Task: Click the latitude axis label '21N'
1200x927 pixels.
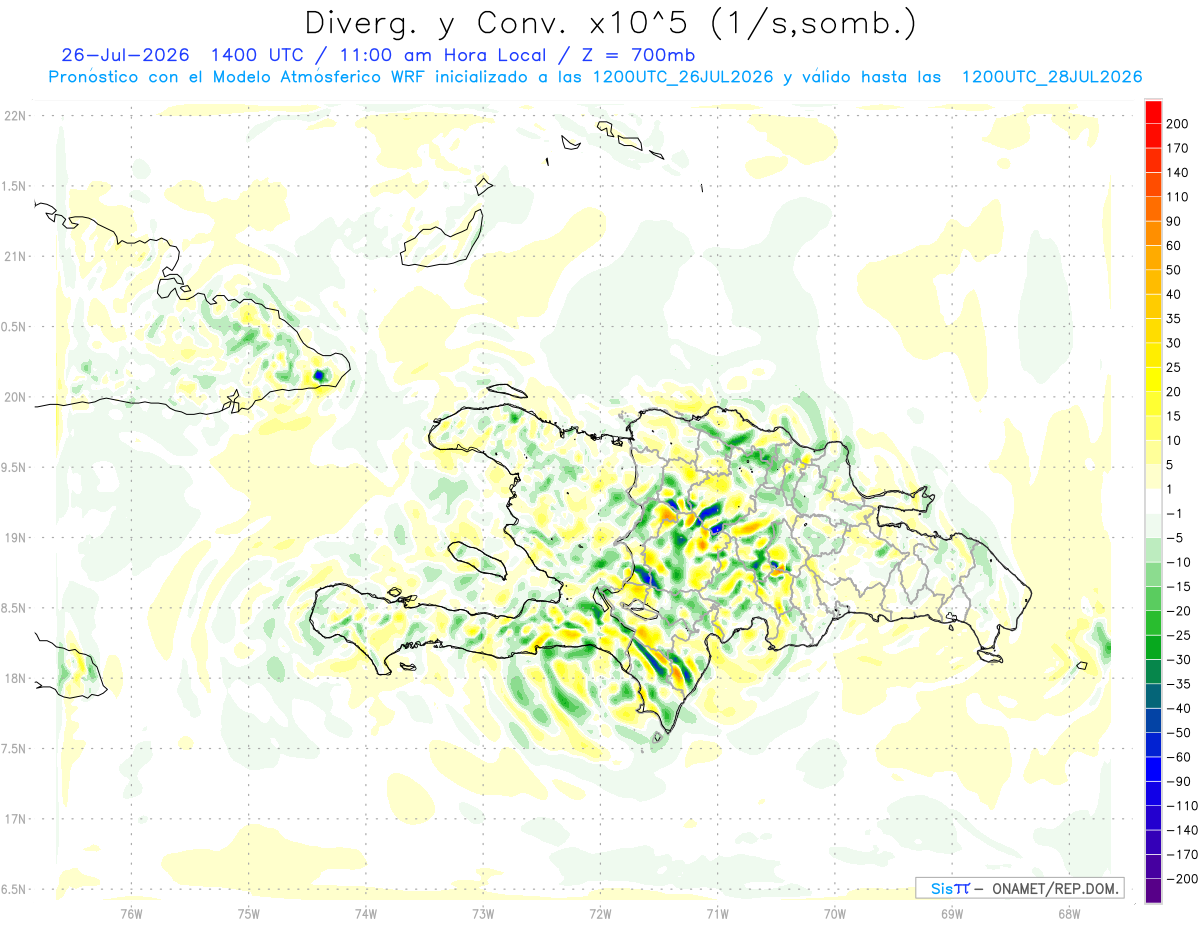Action: coord(15,256)
